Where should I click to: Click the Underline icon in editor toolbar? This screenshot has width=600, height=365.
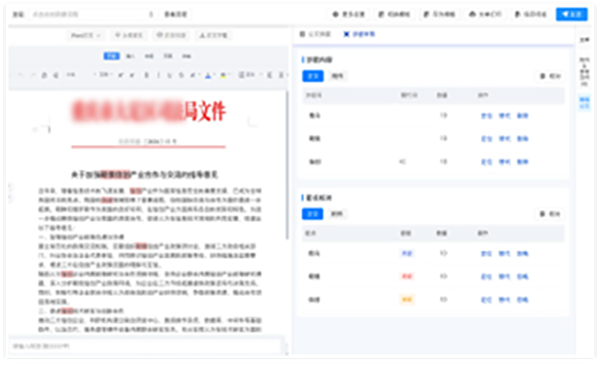click(169, 75)
